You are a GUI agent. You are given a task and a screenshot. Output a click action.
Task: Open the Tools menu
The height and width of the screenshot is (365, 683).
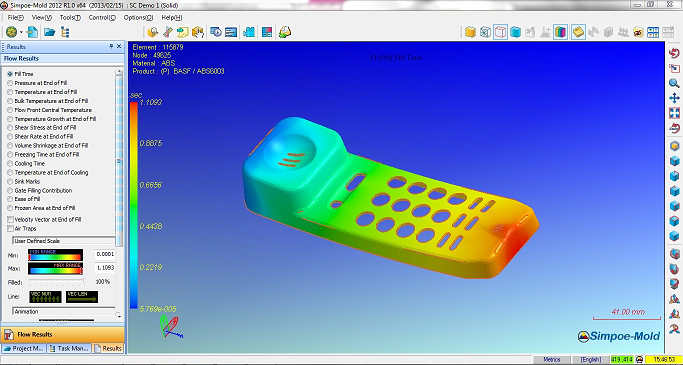tap(70, 17)
